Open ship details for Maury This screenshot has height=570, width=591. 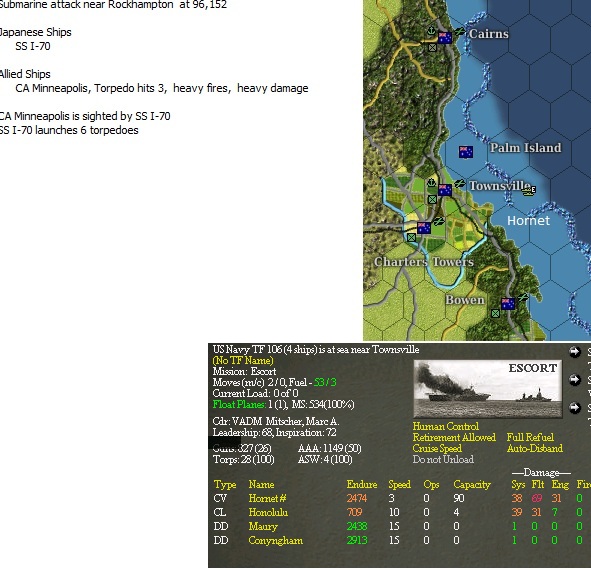pos(263,526)
